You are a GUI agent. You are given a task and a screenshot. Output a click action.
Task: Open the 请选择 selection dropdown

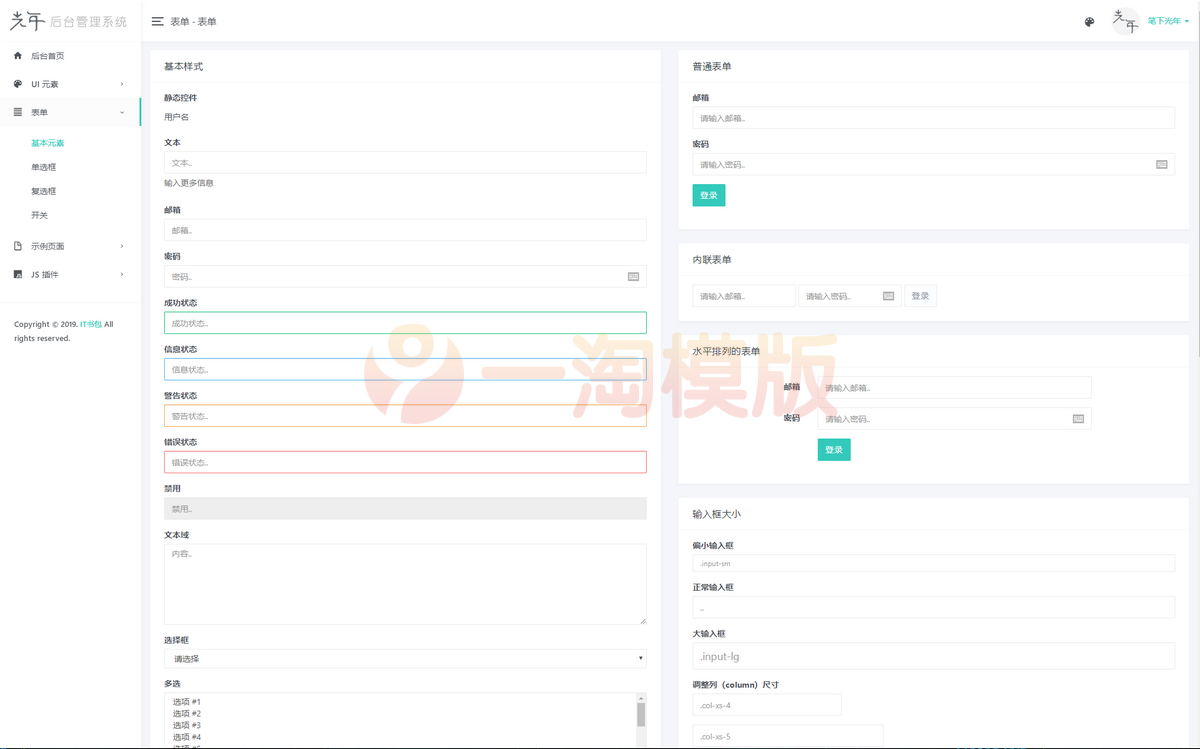[404, 658]
